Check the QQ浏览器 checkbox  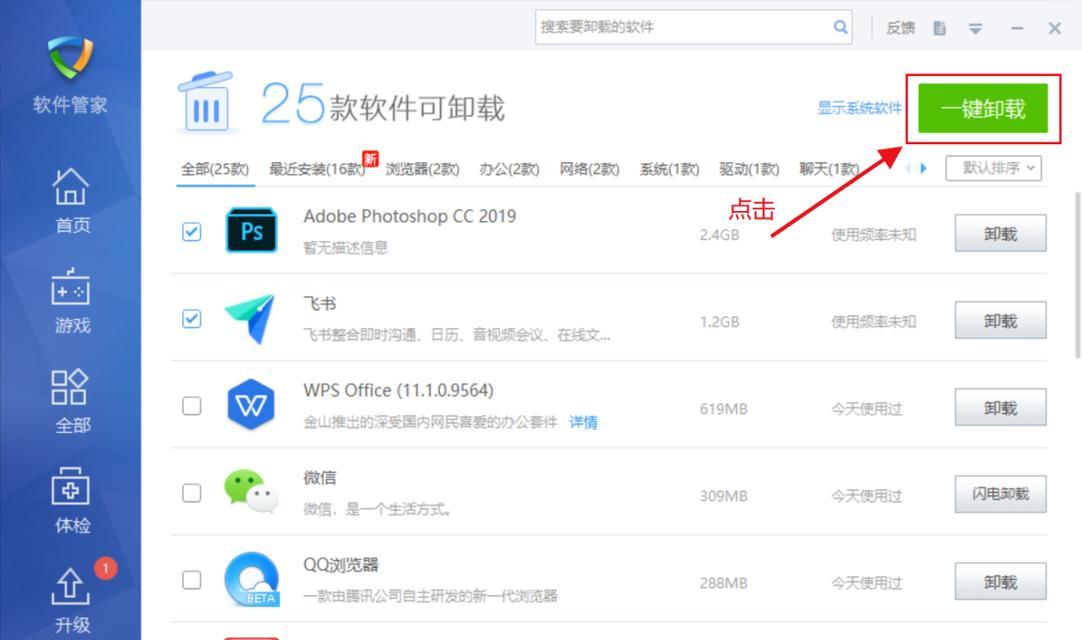coord(192,580)
